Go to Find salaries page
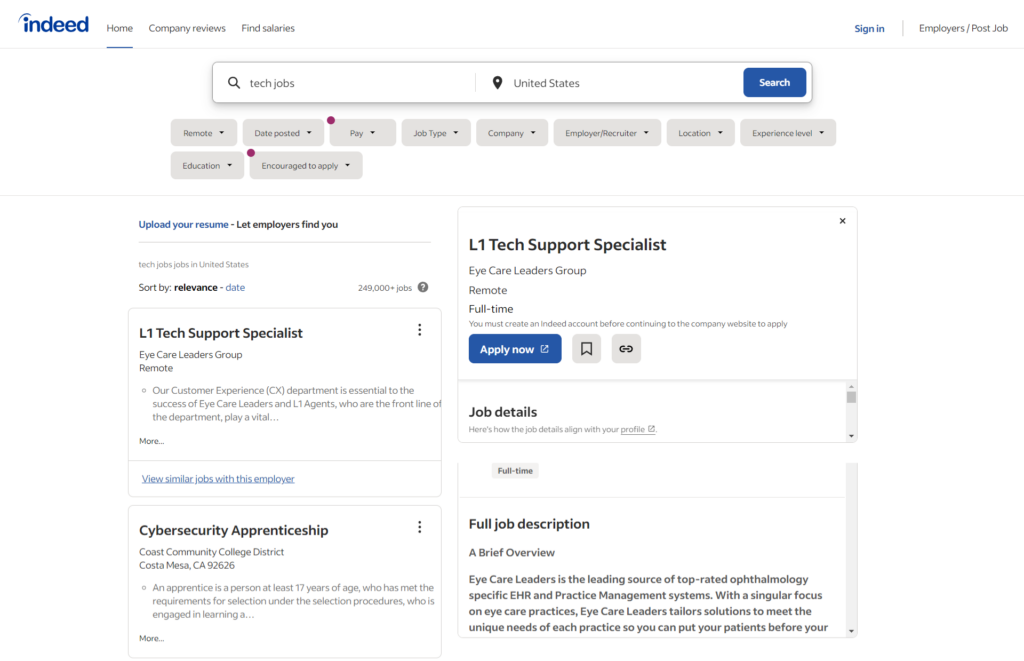This screenshot has width=1024, height=661. 268,28
